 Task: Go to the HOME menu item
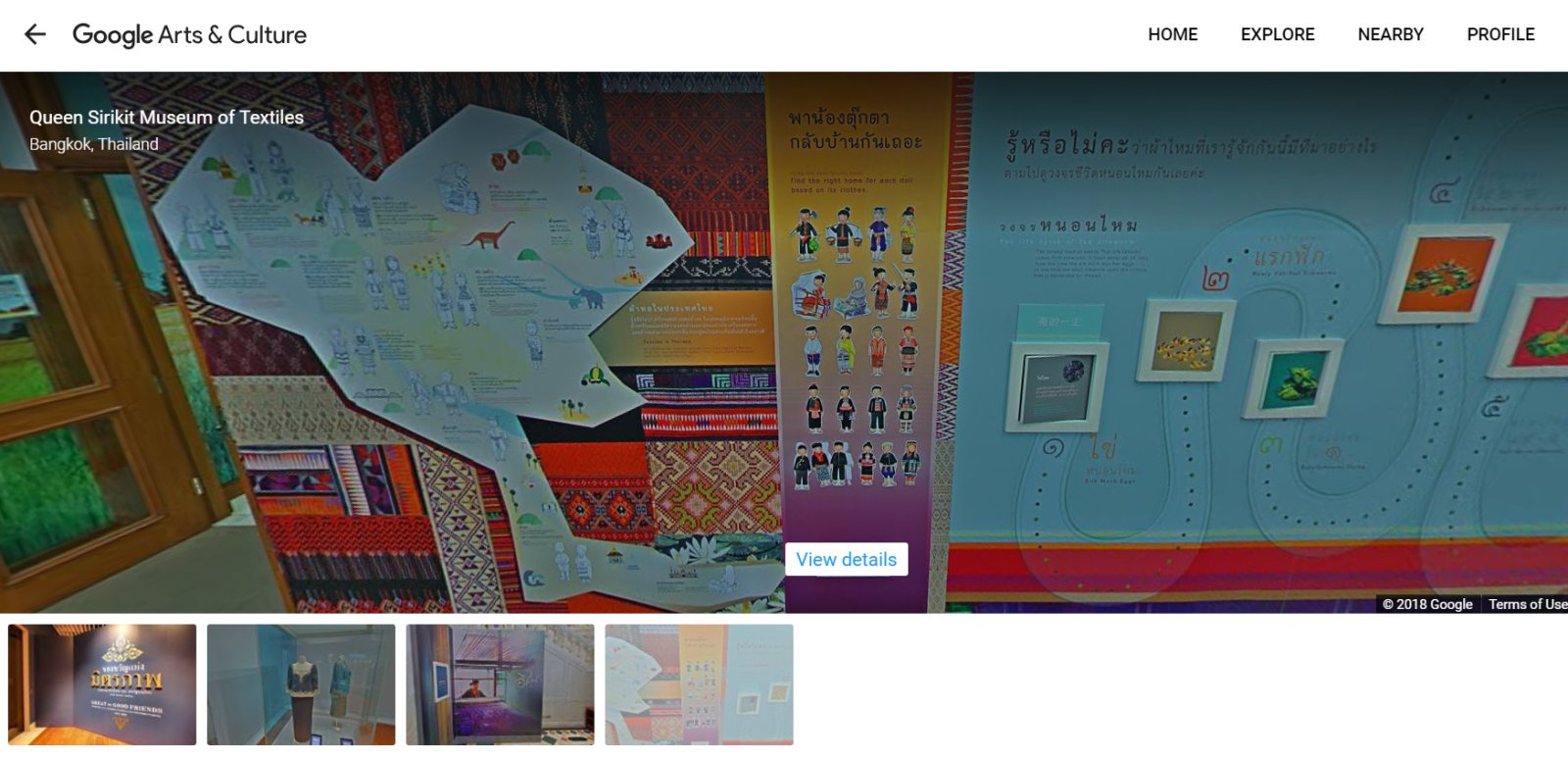1172,34
